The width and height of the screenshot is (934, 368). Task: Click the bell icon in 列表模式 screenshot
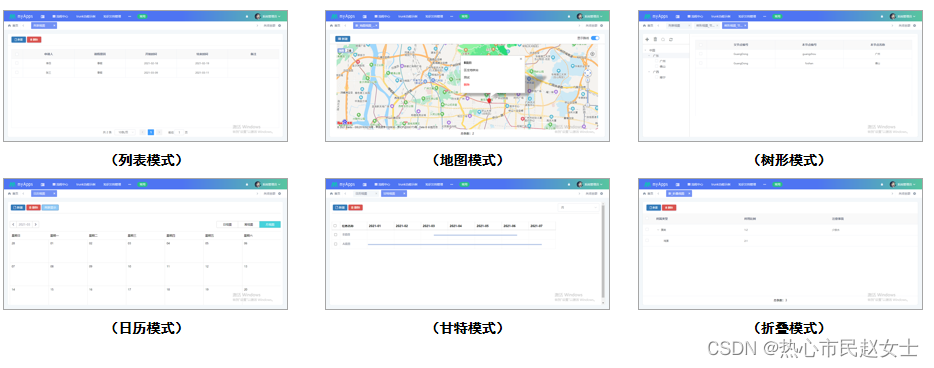pos(247,17)
